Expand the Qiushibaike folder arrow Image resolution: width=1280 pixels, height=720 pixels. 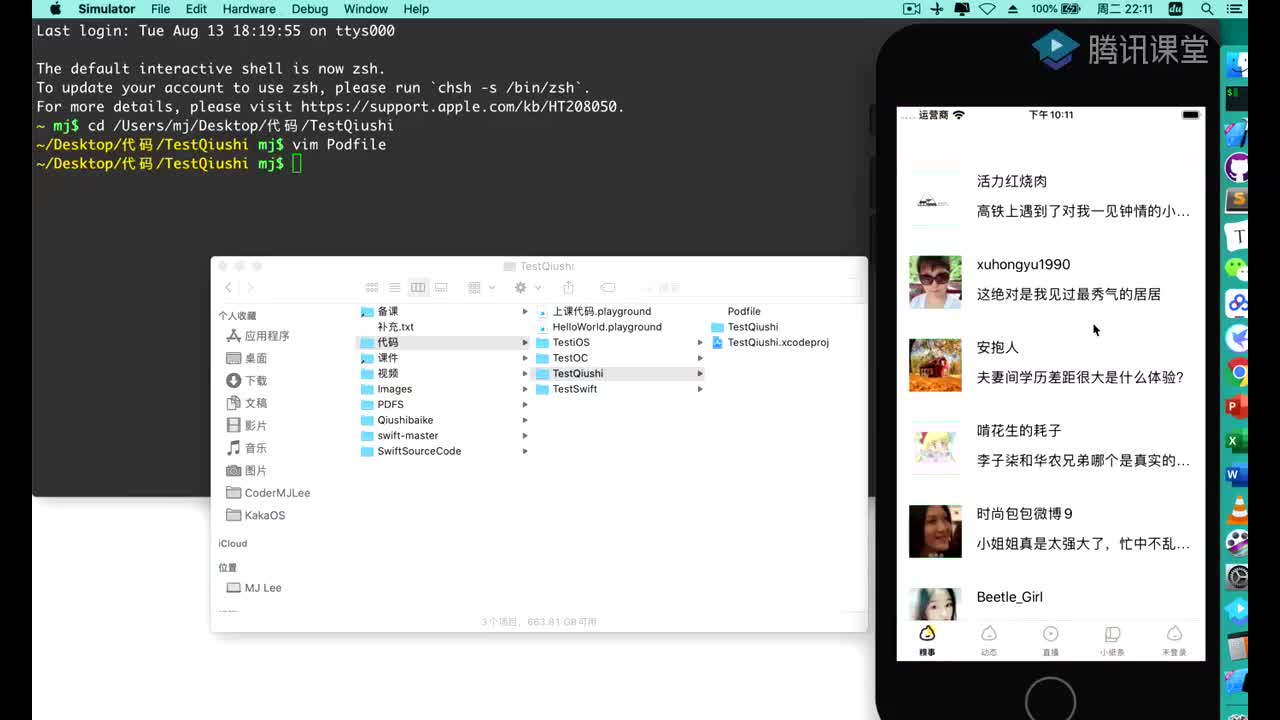click(524, 420)
